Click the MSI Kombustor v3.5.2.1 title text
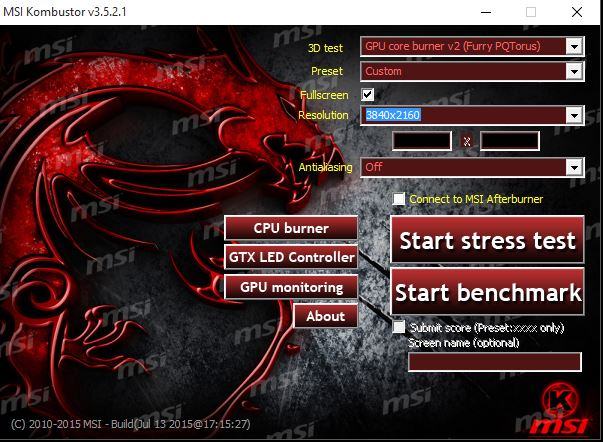 click(x=65, y=12)
